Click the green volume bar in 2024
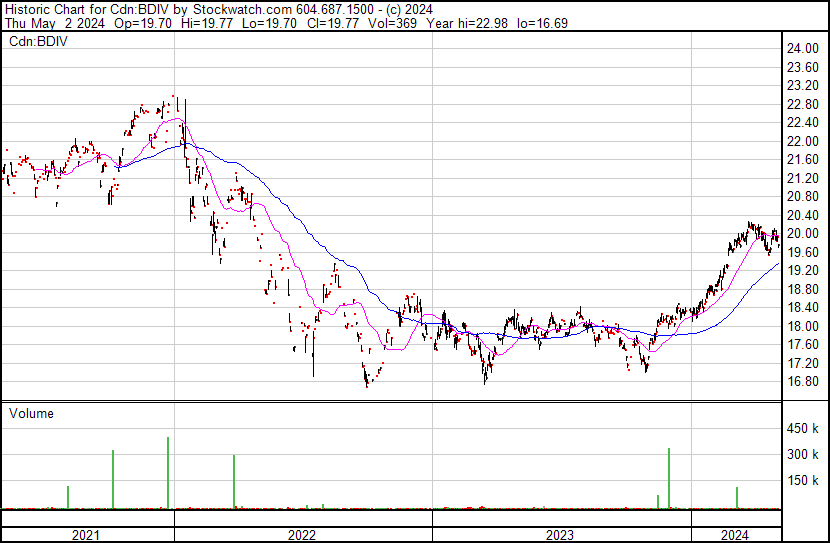Viewport: 830px width, 543px height. (737, 497)
